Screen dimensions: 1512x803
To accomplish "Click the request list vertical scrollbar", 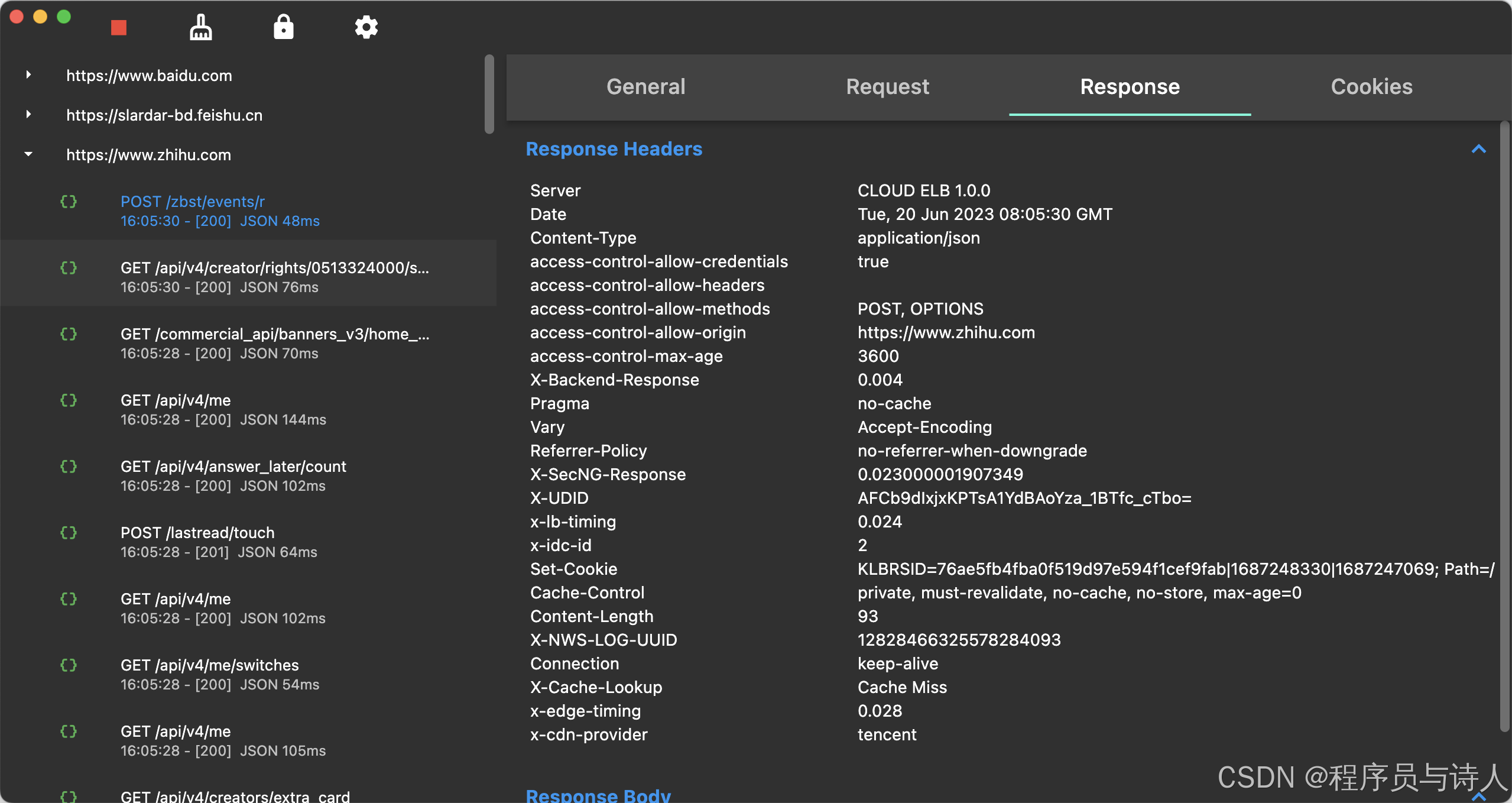I will [x=489, y=95].
